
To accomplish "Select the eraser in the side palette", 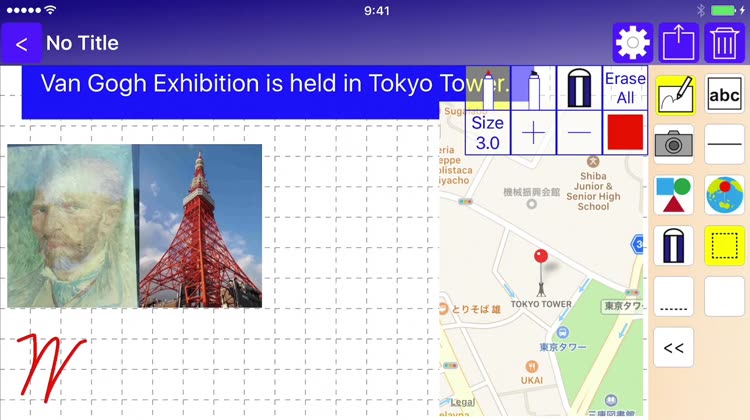I will (674, 245).
